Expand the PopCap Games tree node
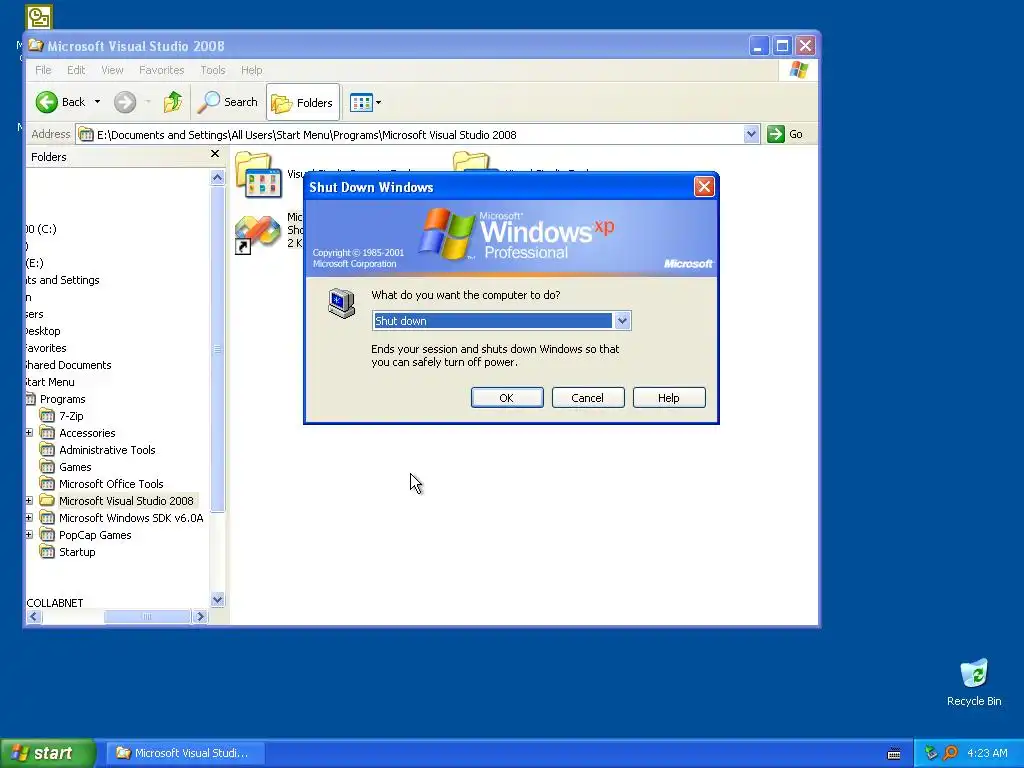This screenshot has width=1024, height=768. [x=29, y=535]
